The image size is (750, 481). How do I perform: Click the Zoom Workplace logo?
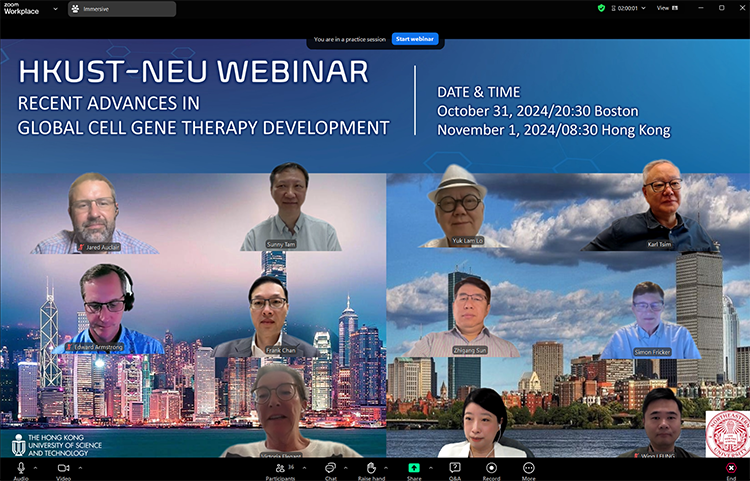21,9
